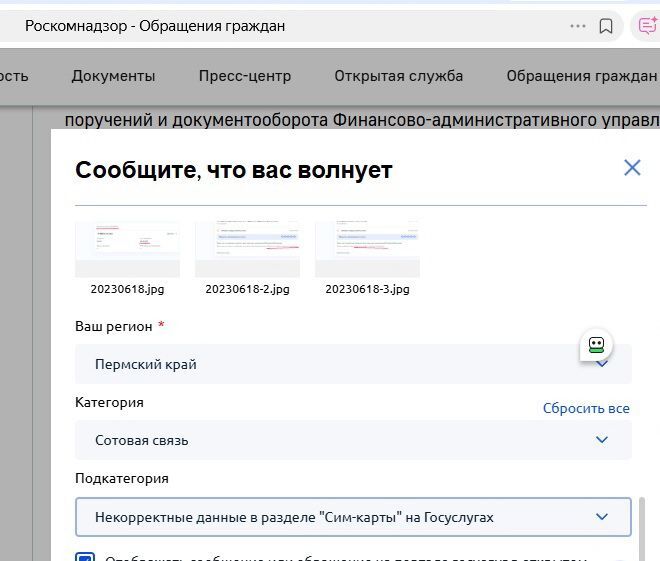Click the "Сбросить все" link

point(586,408)
